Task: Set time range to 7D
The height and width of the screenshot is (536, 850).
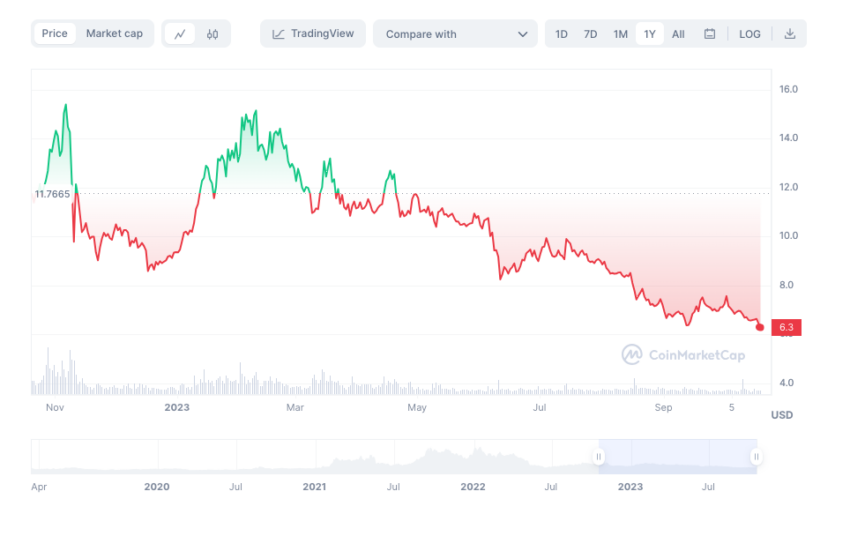Action: pyautogui.click(x=591, y=34)
